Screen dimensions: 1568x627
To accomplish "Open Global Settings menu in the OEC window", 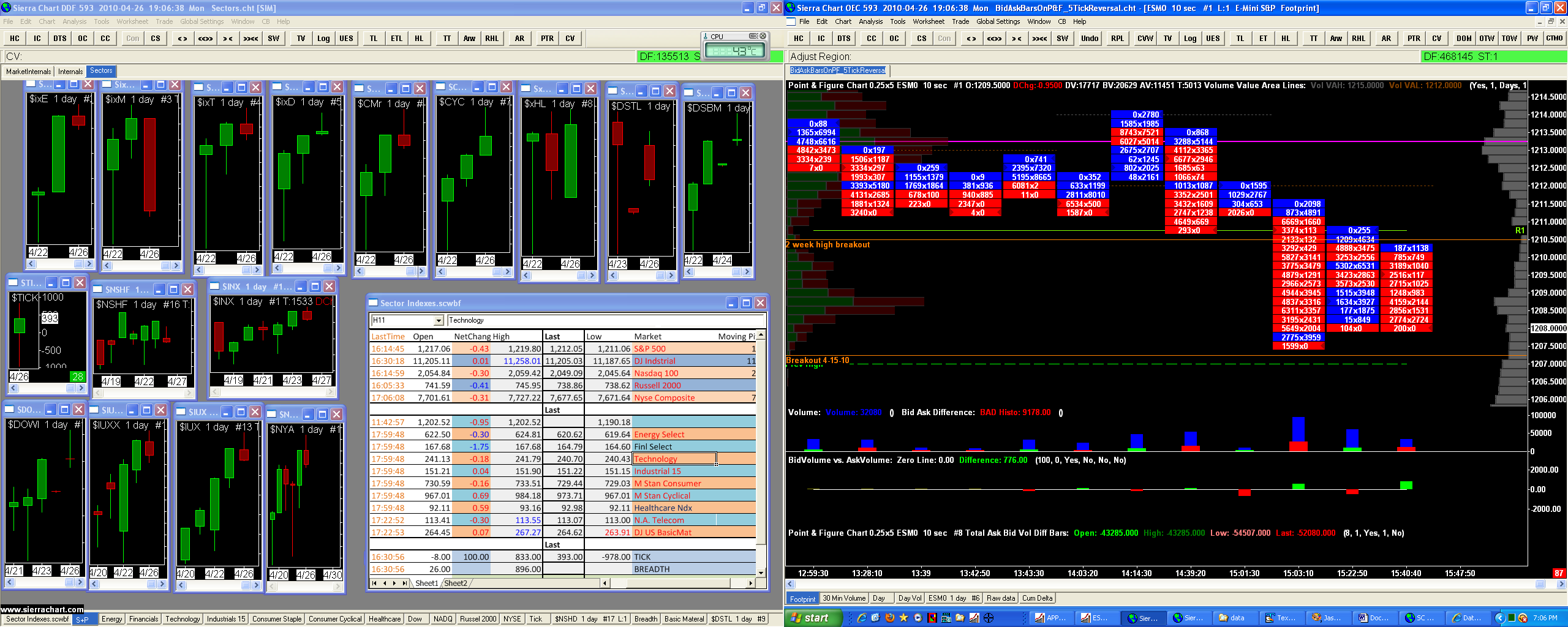I will tap(998, 21).
